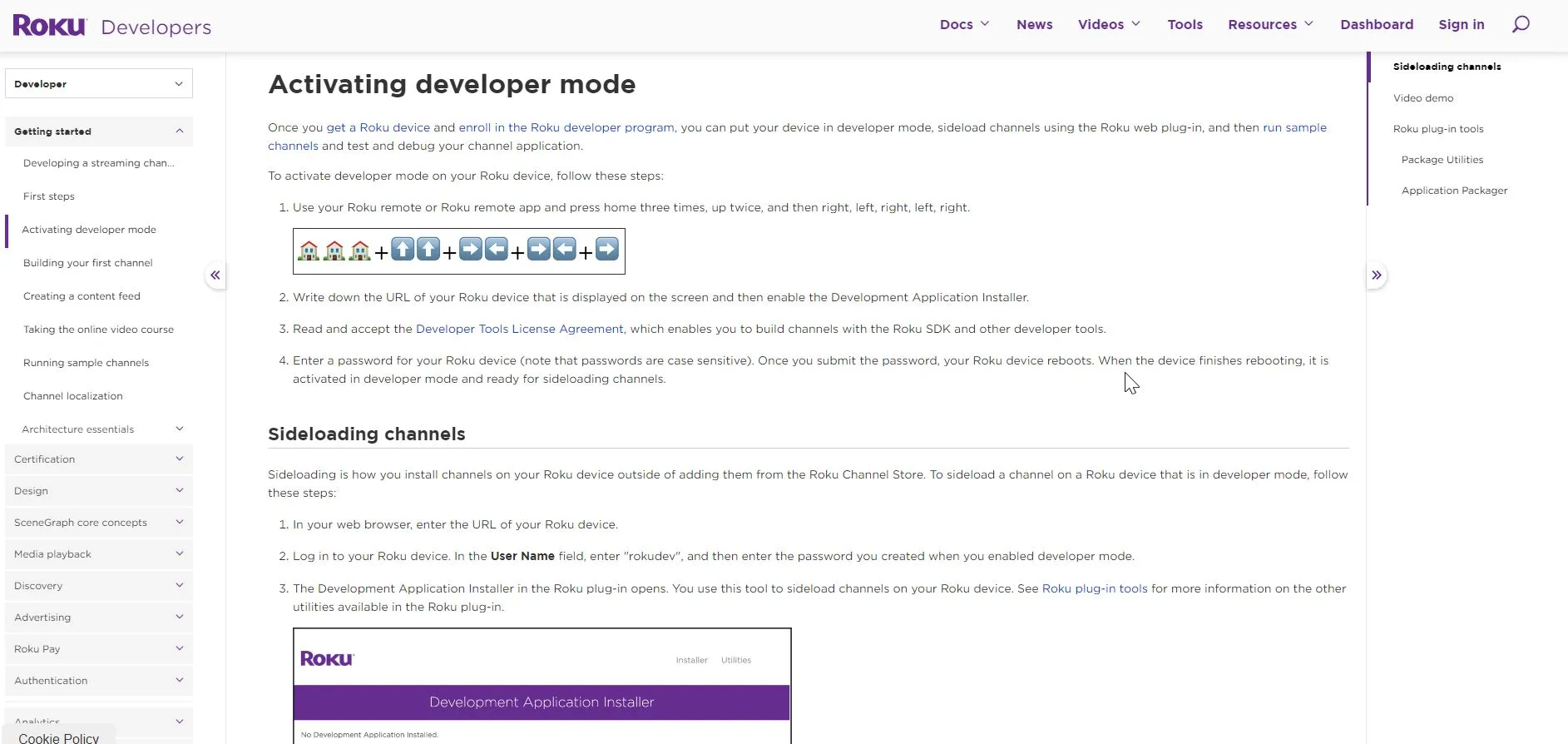
Task: Jump to Roku plug-in tools in outline
Action: point(1438,129)
